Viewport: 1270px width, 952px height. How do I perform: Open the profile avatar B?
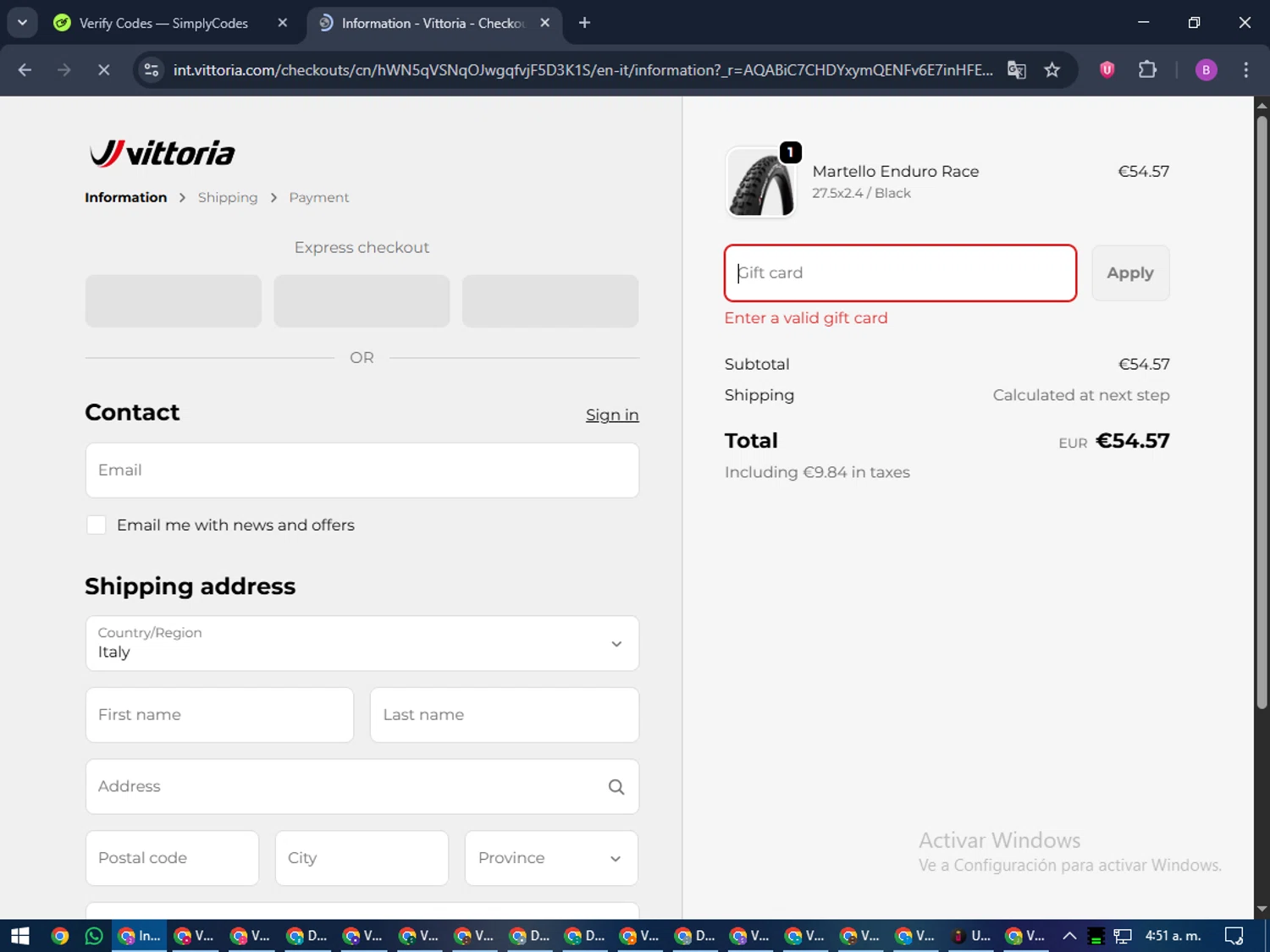point(1206,70)
